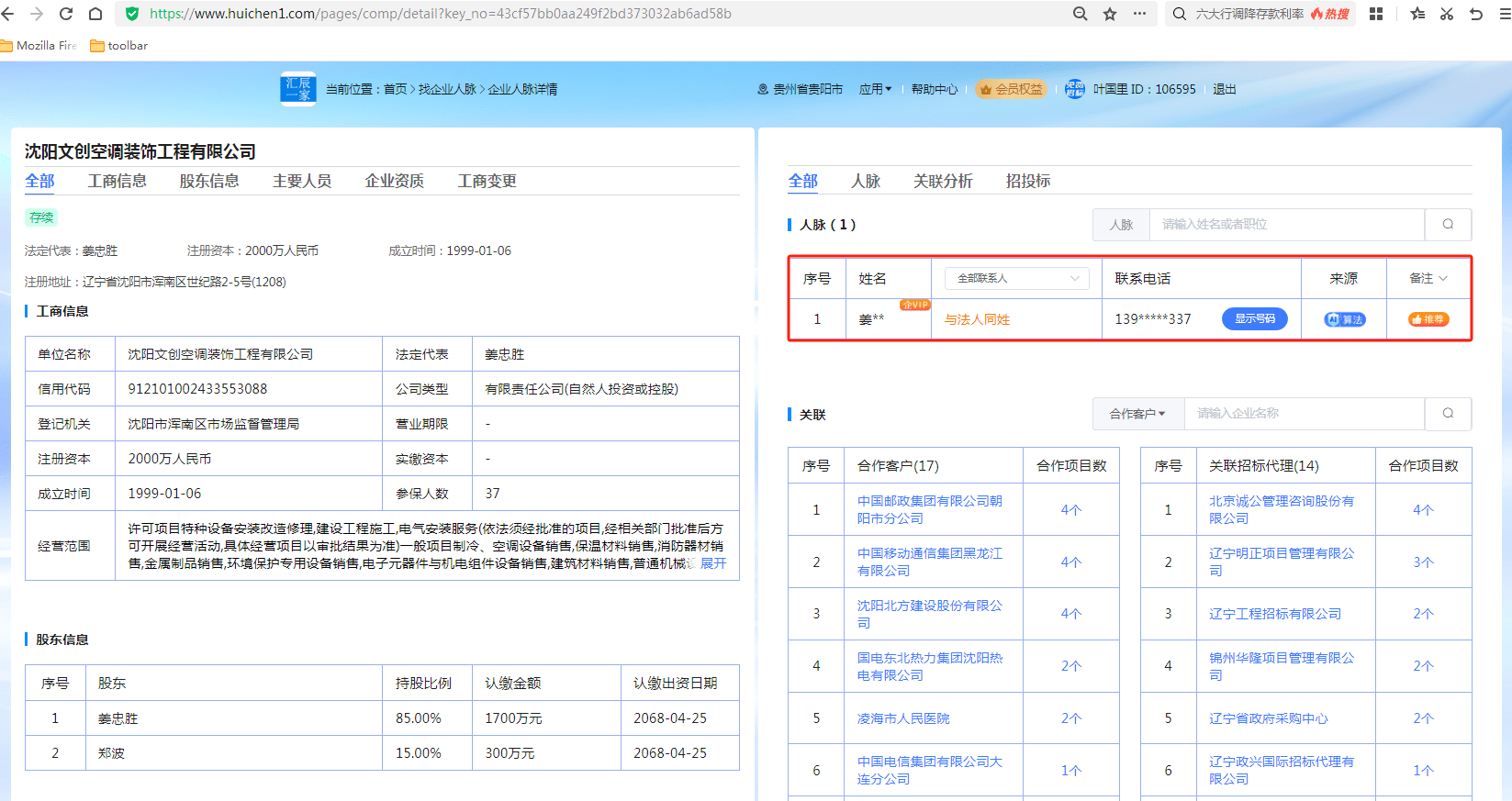Bookmark this page with star icon
The width and height of the screenshot is (1512, 801).
pyautogui.click(x=1110, y=14)
